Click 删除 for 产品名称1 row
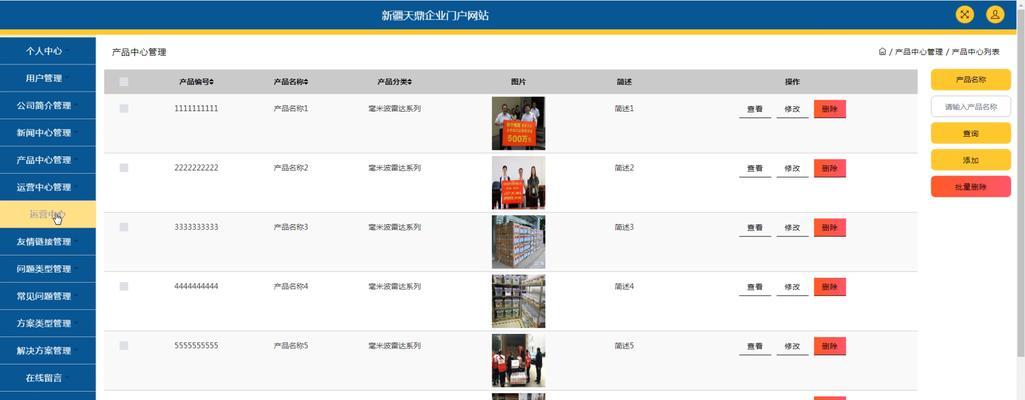Viewport: 1025px width, 400px height. tap(830, 109)
